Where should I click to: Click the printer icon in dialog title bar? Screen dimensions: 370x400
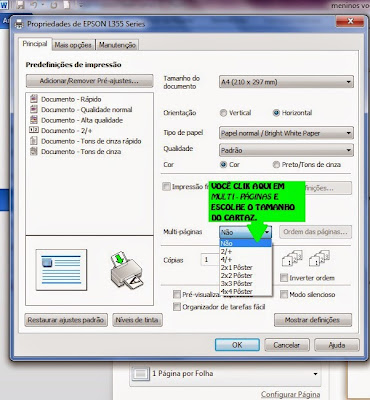point(19,24)
